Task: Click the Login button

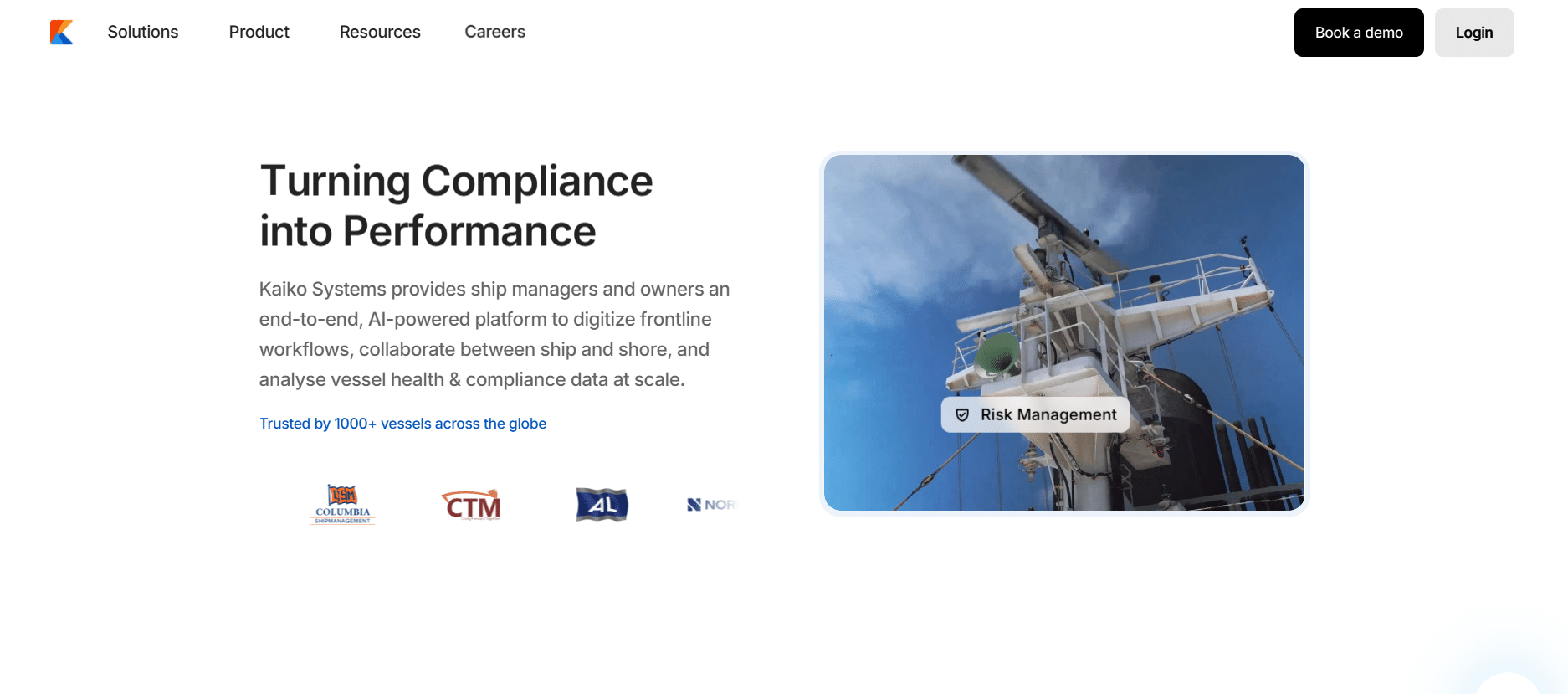Action: click(x=1474, y=33)
